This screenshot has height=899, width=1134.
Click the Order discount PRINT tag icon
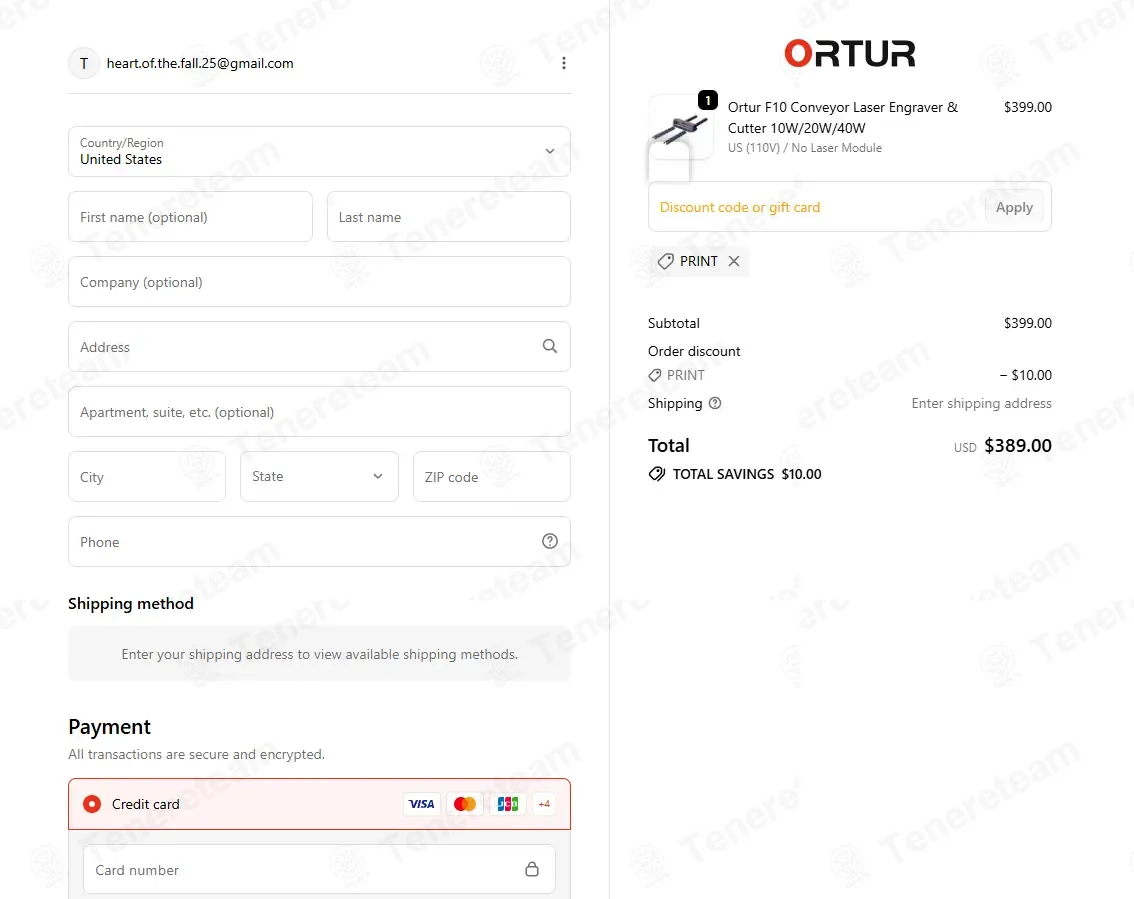pyautogui.click(x=655, y=375)
